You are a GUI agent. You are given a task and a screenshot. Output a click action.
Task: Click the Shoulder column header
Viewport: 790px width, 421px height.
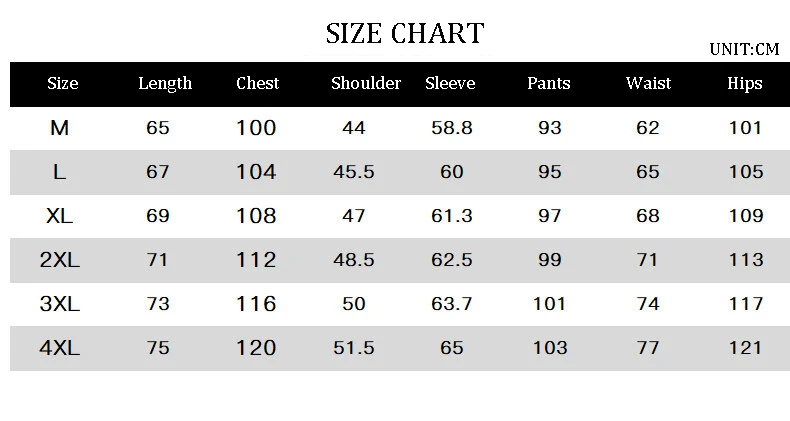[366, 84]
